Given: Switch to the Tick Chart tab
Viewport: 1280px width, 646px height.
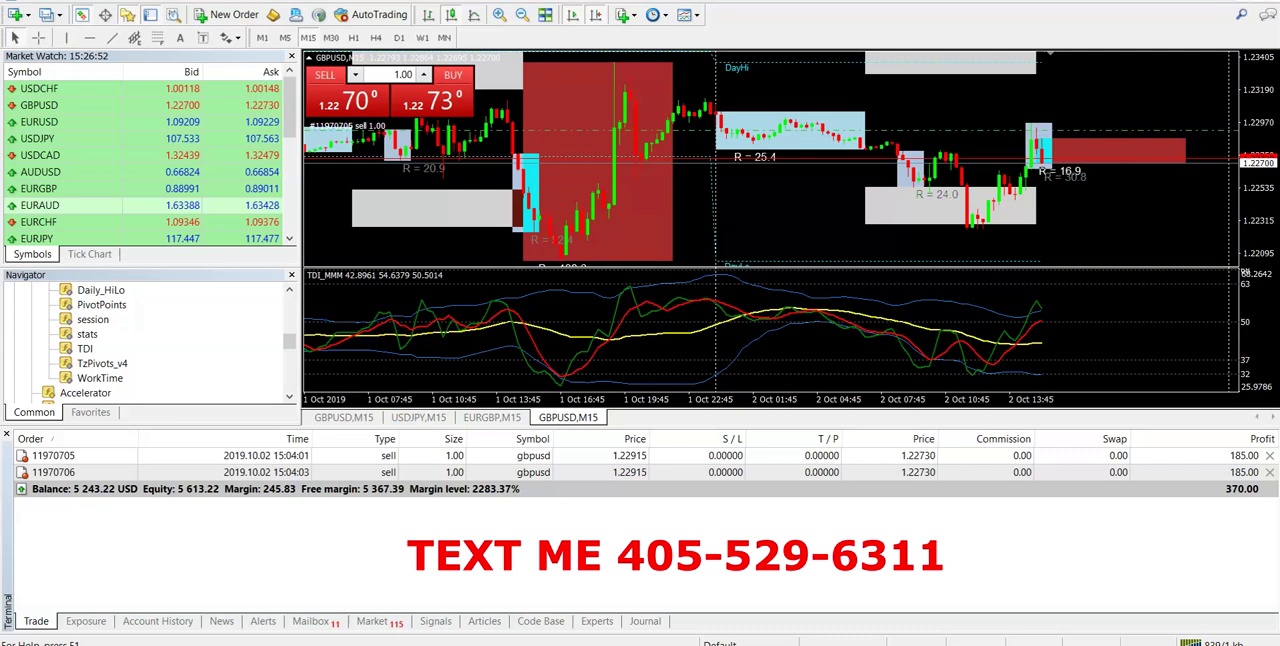Looking at the screenshot, I should tap(90, 254).
